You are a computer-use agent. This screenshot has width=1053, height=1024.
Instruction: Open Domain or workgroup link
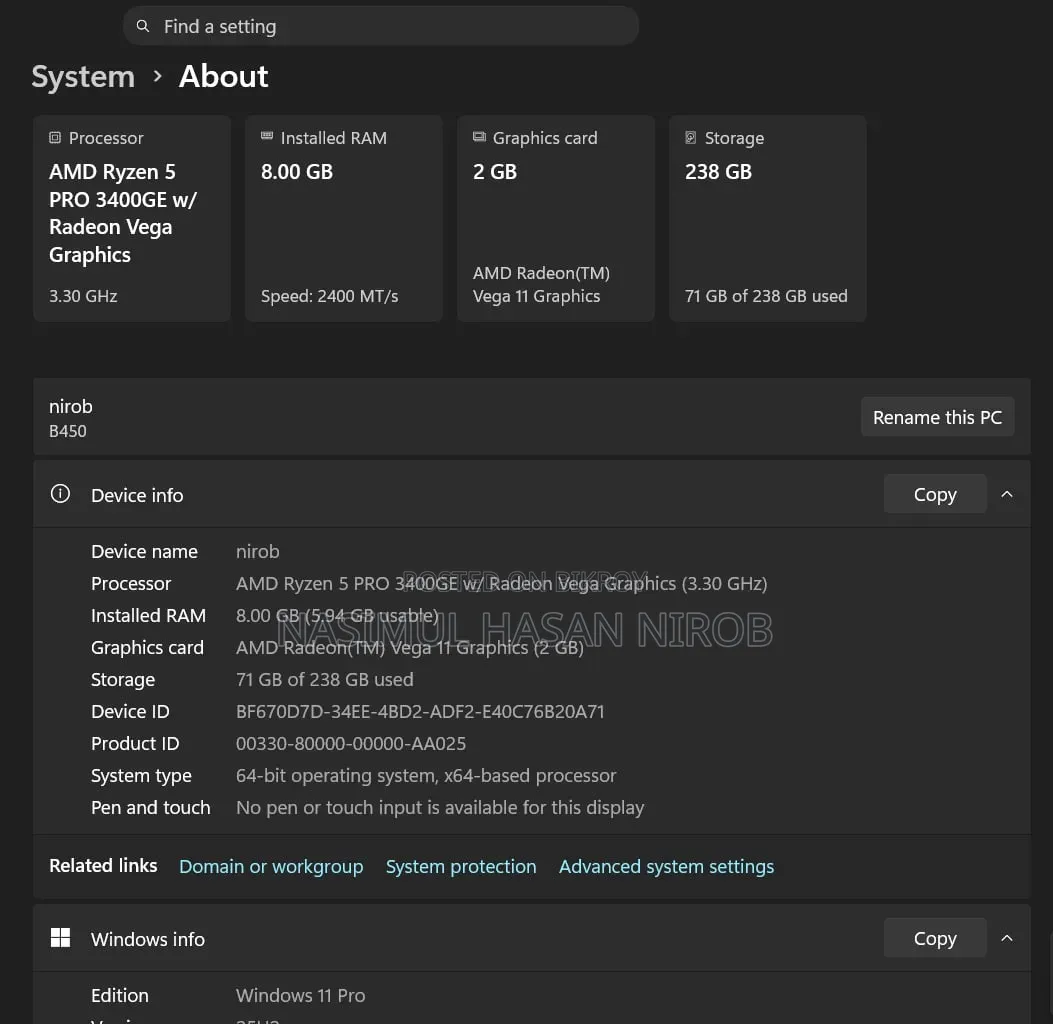tap(271, 866)
